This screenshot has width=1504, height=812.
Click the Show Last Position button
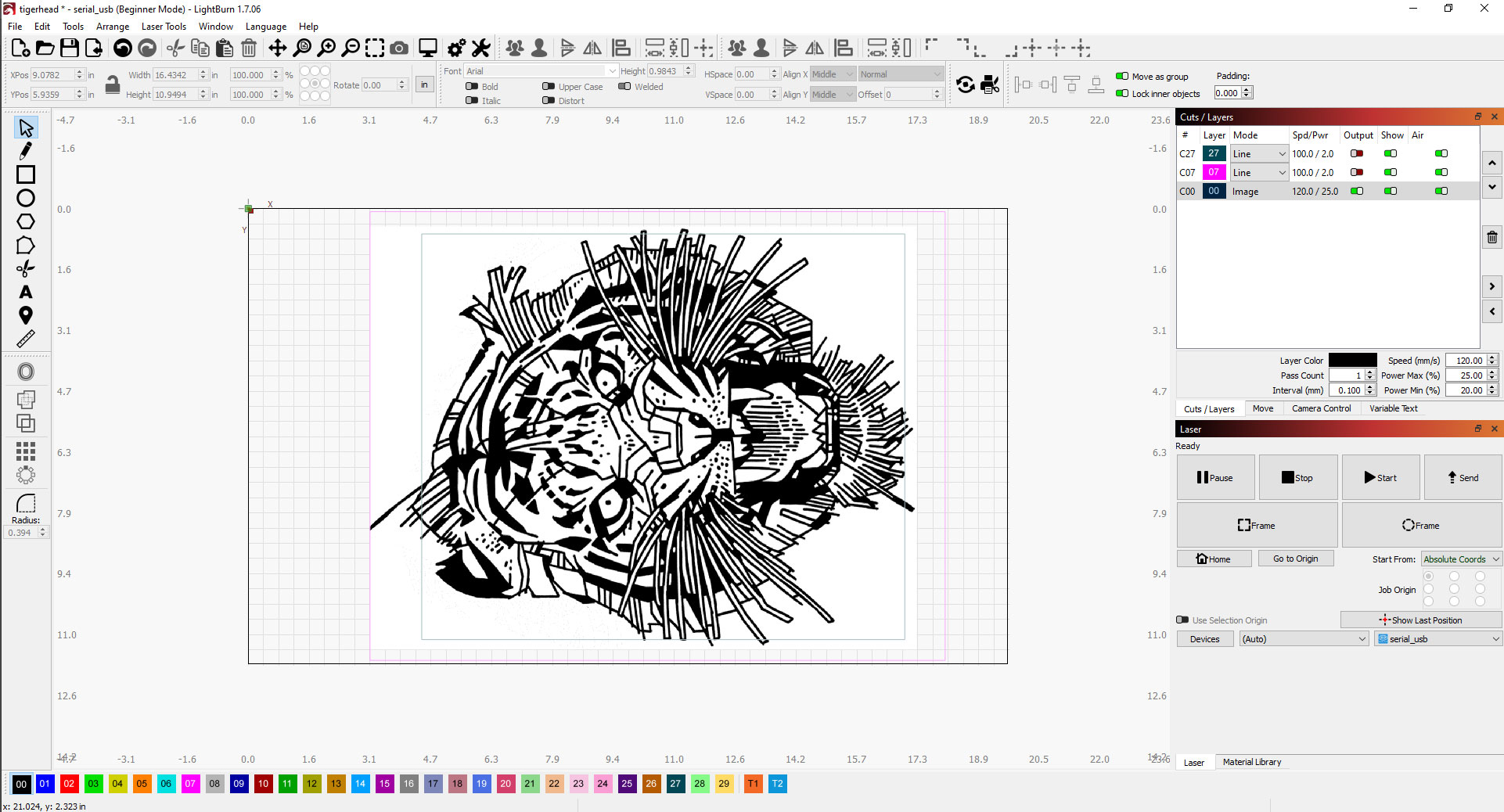tap(1421, 620)
